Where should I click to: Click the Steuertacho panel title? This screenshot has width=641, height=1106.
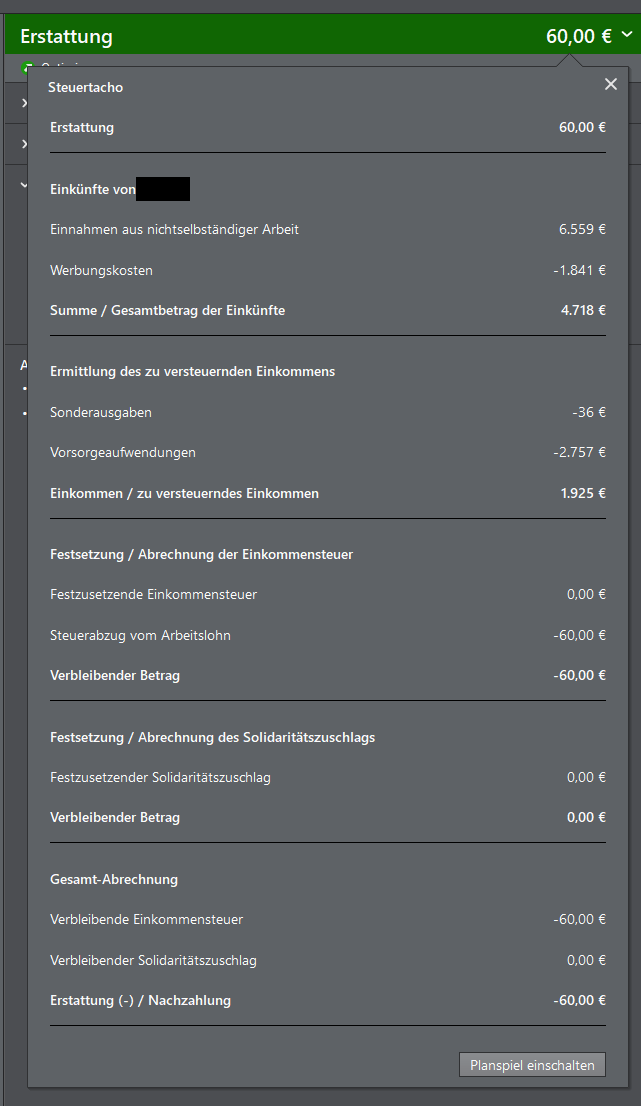[85, 87]
